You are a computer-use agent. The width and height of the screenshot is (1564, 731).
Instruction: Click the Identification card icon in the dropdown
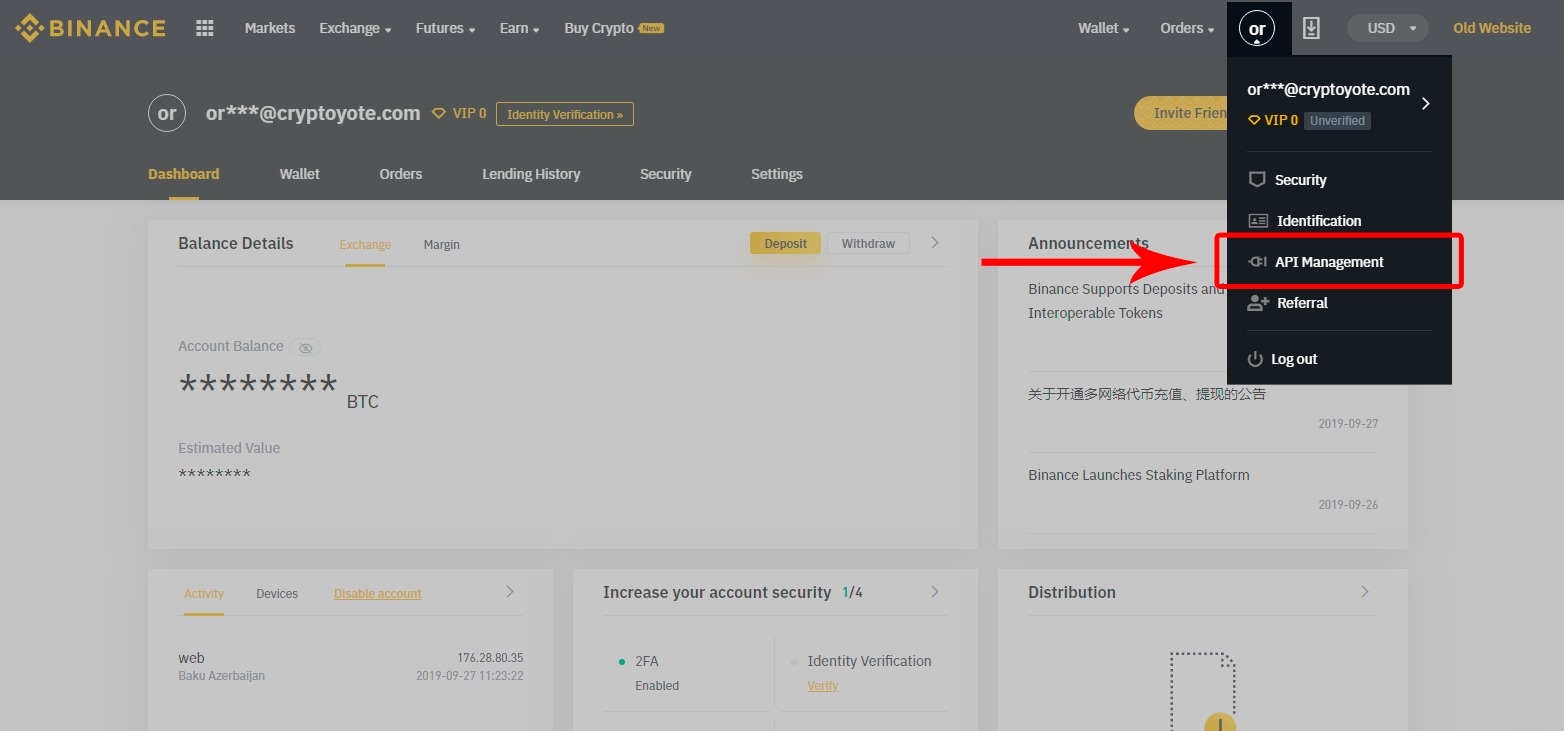coord(1258,221)
